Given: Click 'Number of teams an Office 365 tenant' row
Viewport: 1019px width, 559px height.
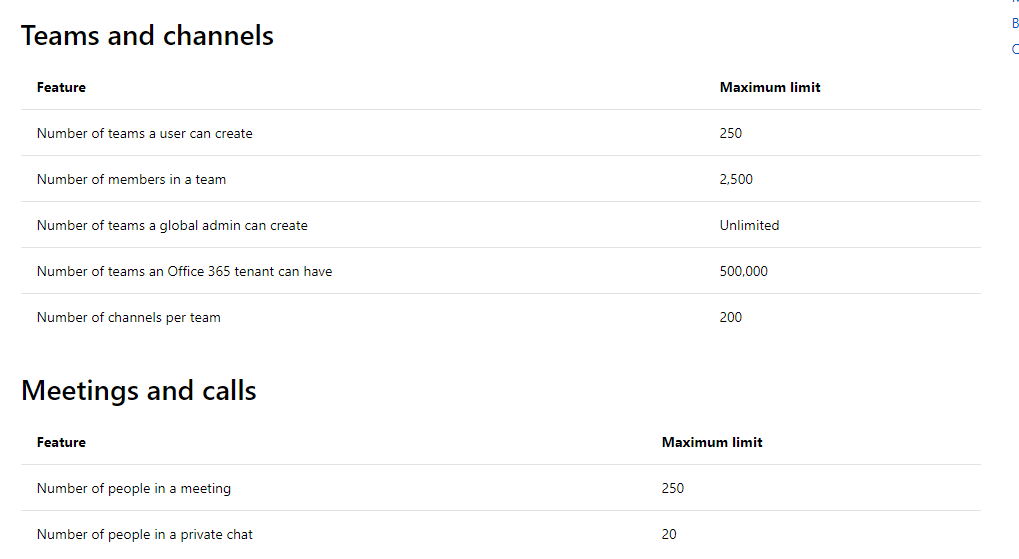Looking at the screenshot, I should click(500, 271).
